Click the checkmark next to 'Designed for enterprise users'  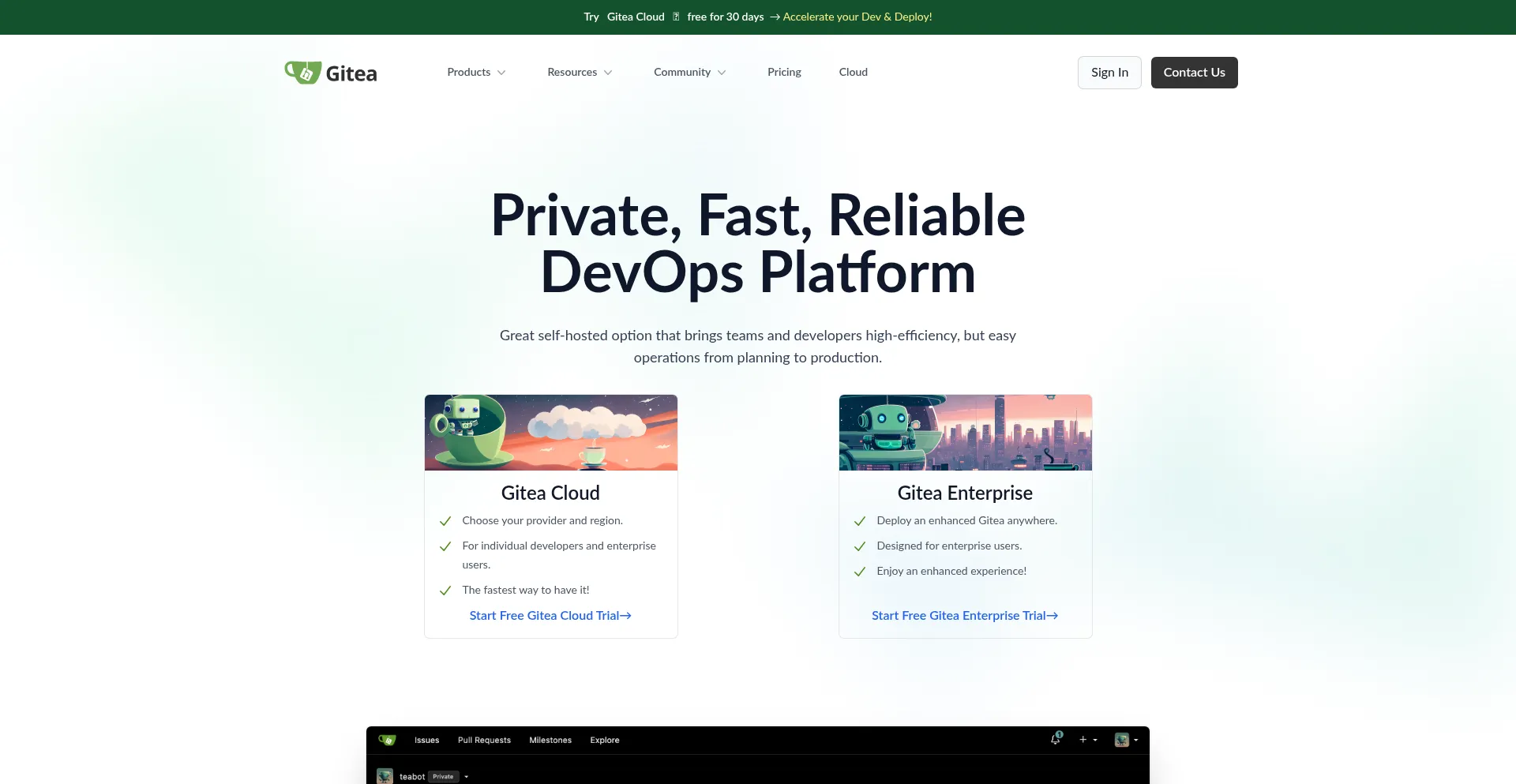[x=860, y=546]
